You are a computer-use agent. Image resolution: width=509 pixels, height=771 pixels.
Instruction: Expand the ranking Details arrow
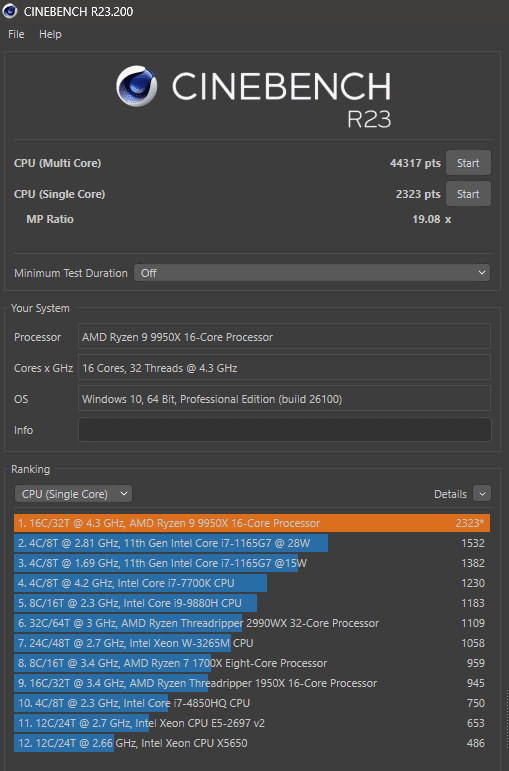coord(481,494)
